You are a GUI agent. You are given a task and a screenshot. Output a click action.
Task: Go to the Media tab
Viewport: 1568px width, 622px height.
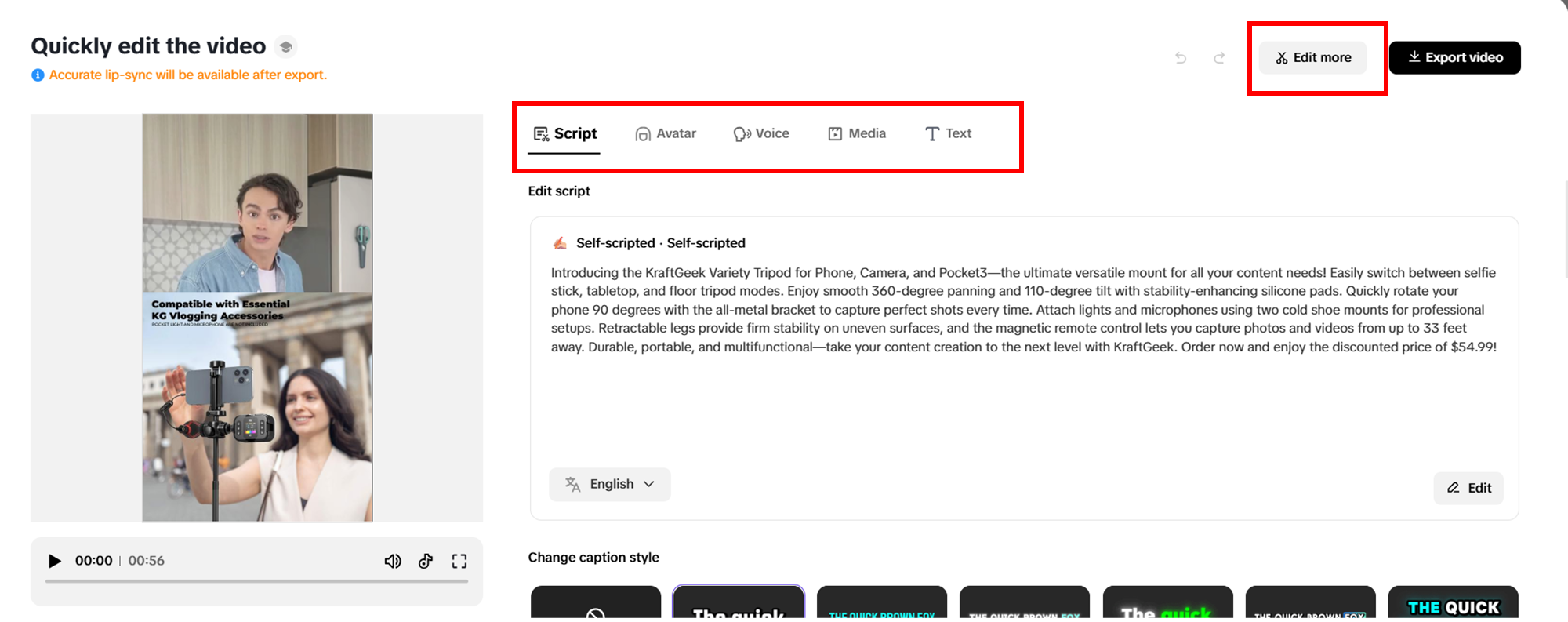[x=857, y=133]
